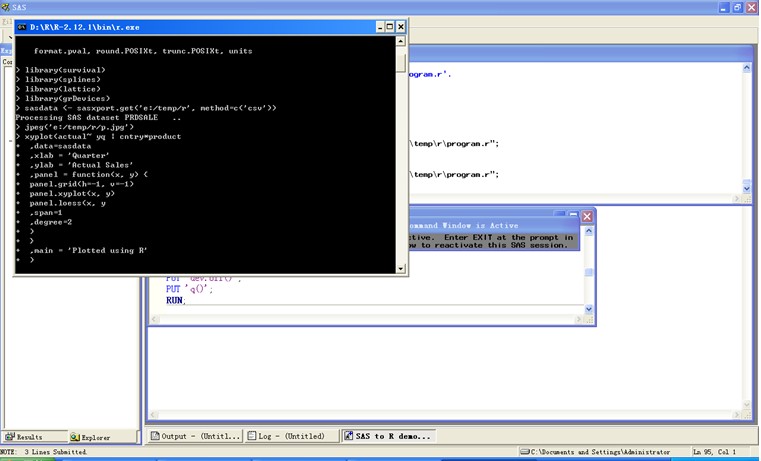The width and height of the screenshot is (761, 461).
Task: Click the RUN; statement in the editor
Action: [177, 300]
